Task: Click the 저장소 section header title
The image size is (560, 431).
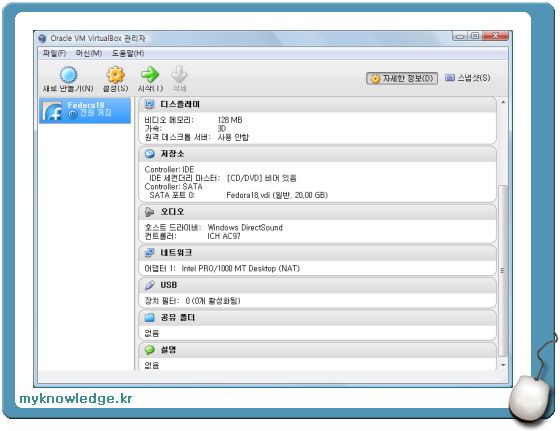Action: (172, 154)
